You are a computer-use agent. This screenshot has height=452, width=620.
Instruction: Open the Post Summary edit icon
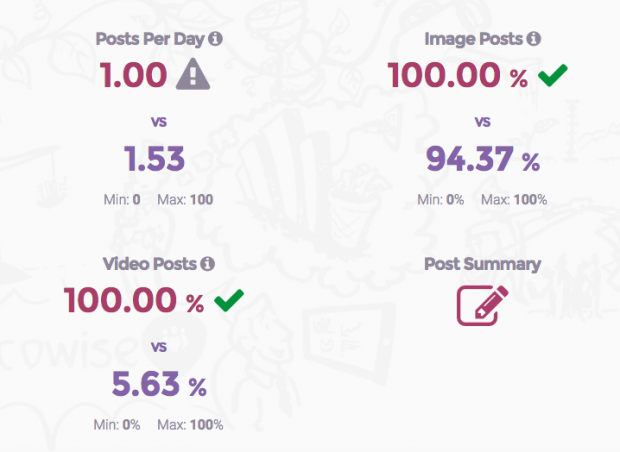(482, 306)
